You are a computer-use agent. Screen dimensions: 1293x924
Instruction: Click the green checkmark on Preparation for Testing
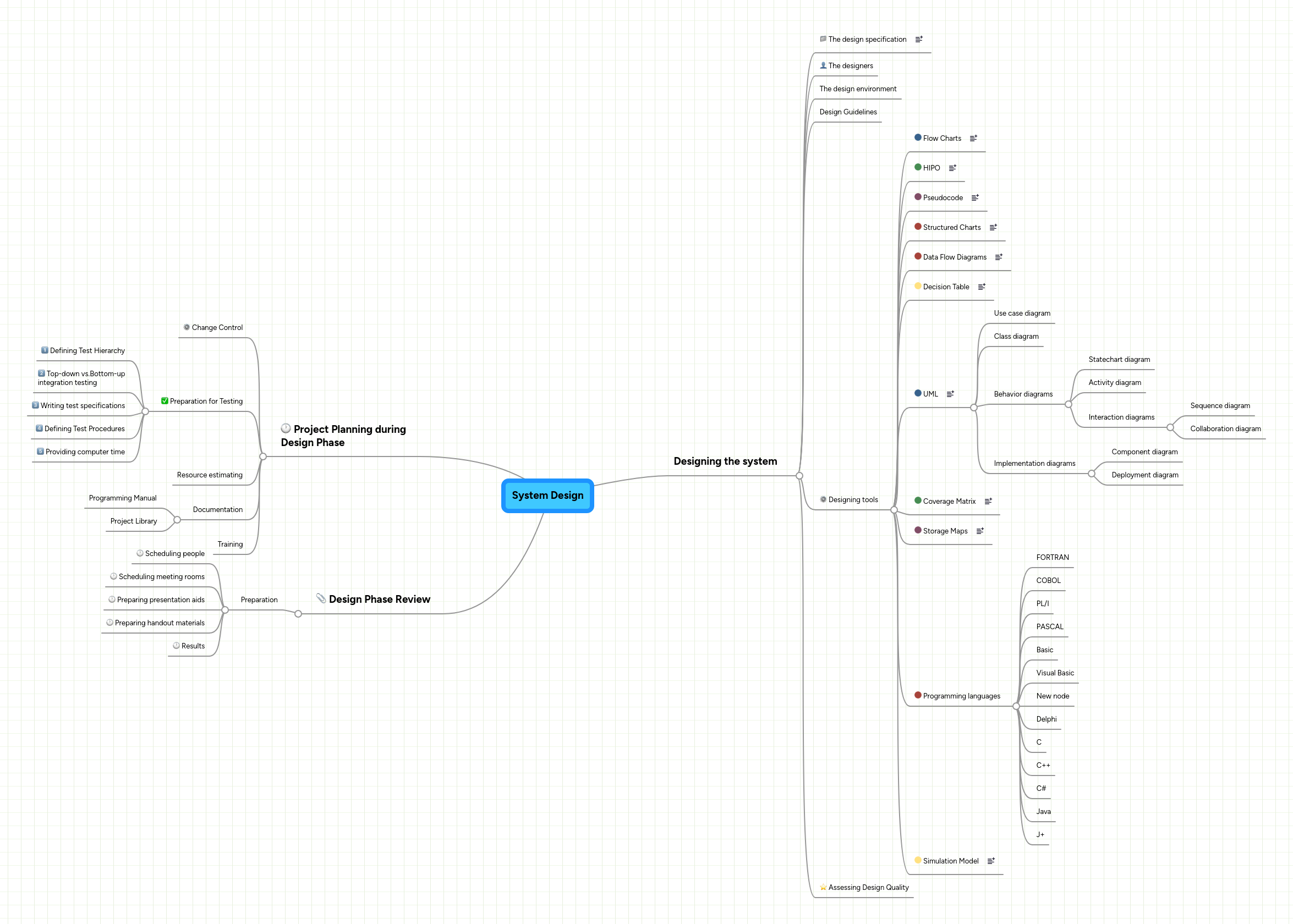coord(165,400)
